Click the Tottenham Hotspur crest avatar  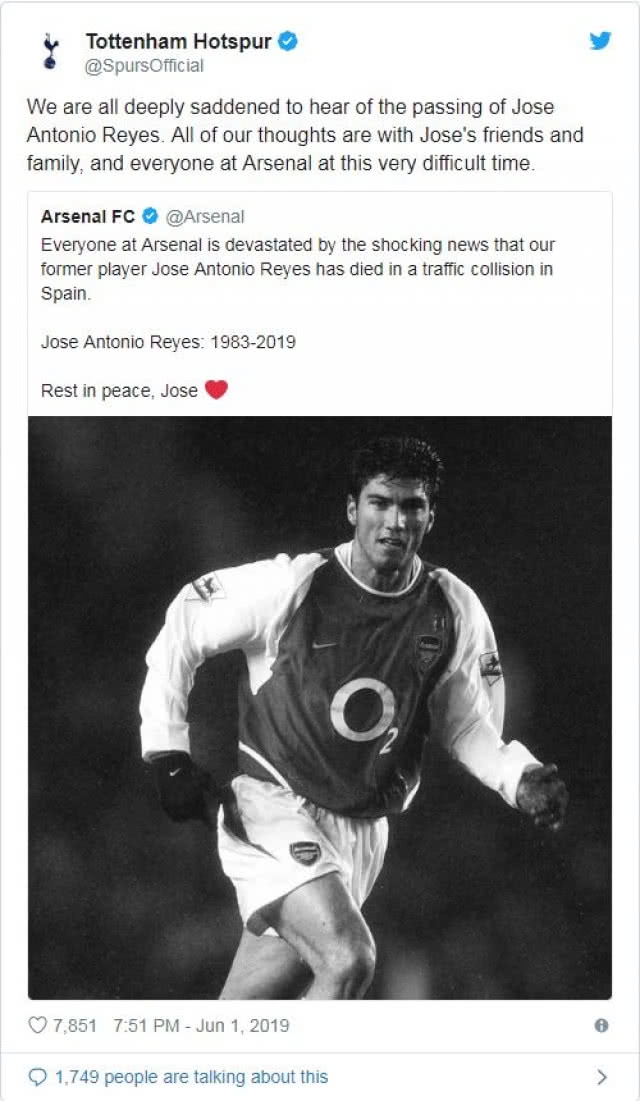pos(50,52)
